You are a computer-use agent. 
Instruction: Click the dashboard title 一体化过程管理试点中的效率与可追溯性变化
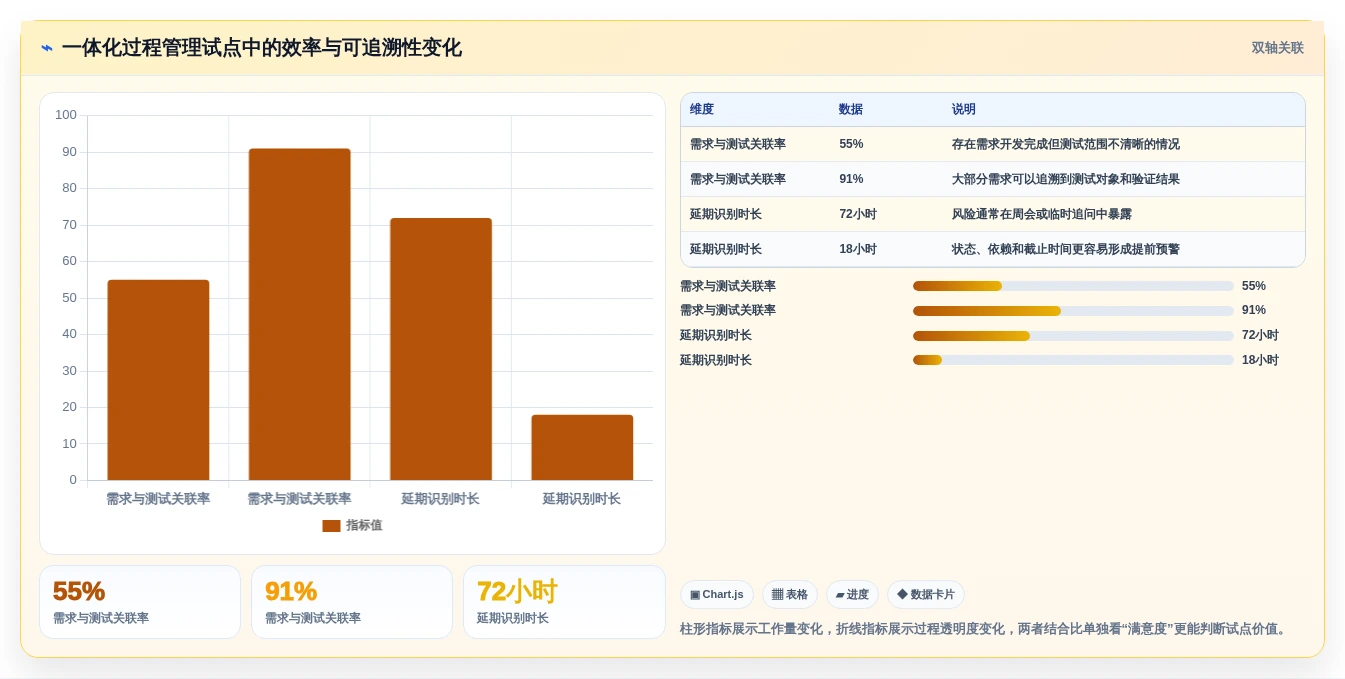(x=262, y=48)
